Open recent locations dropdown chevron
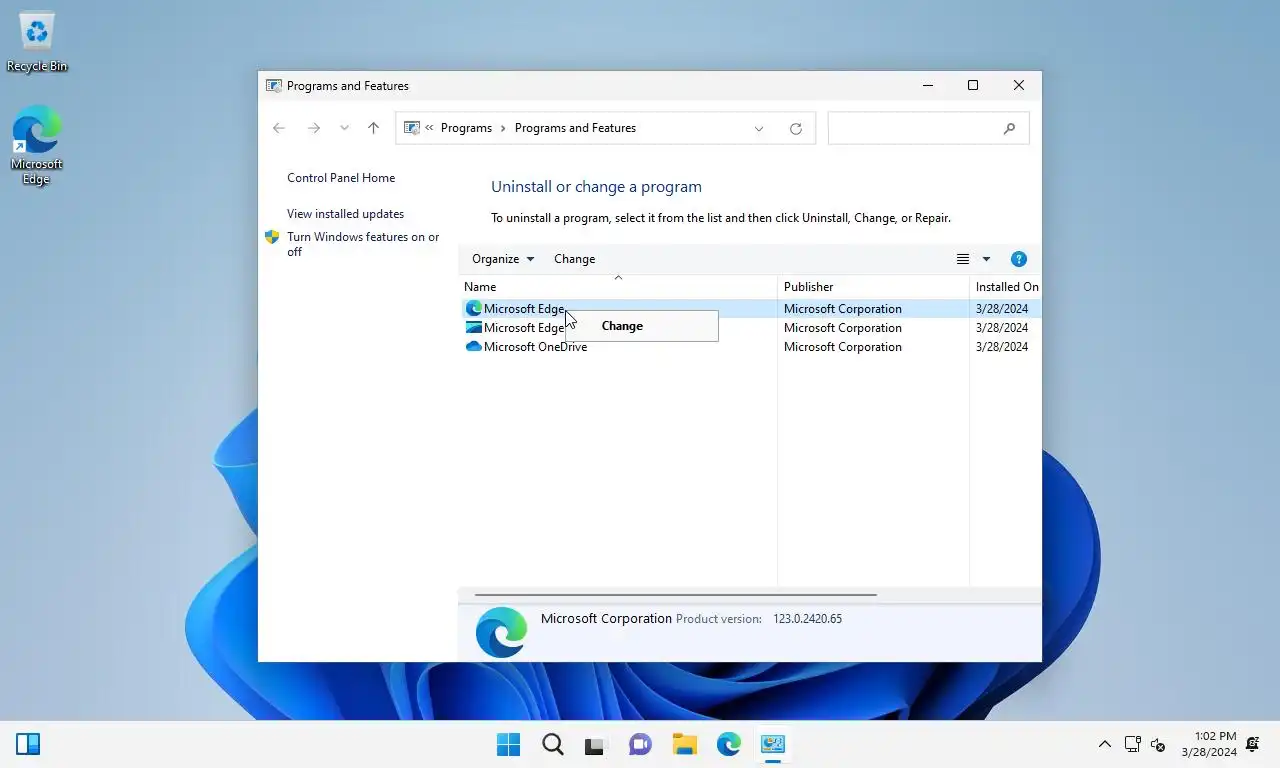 344,128
